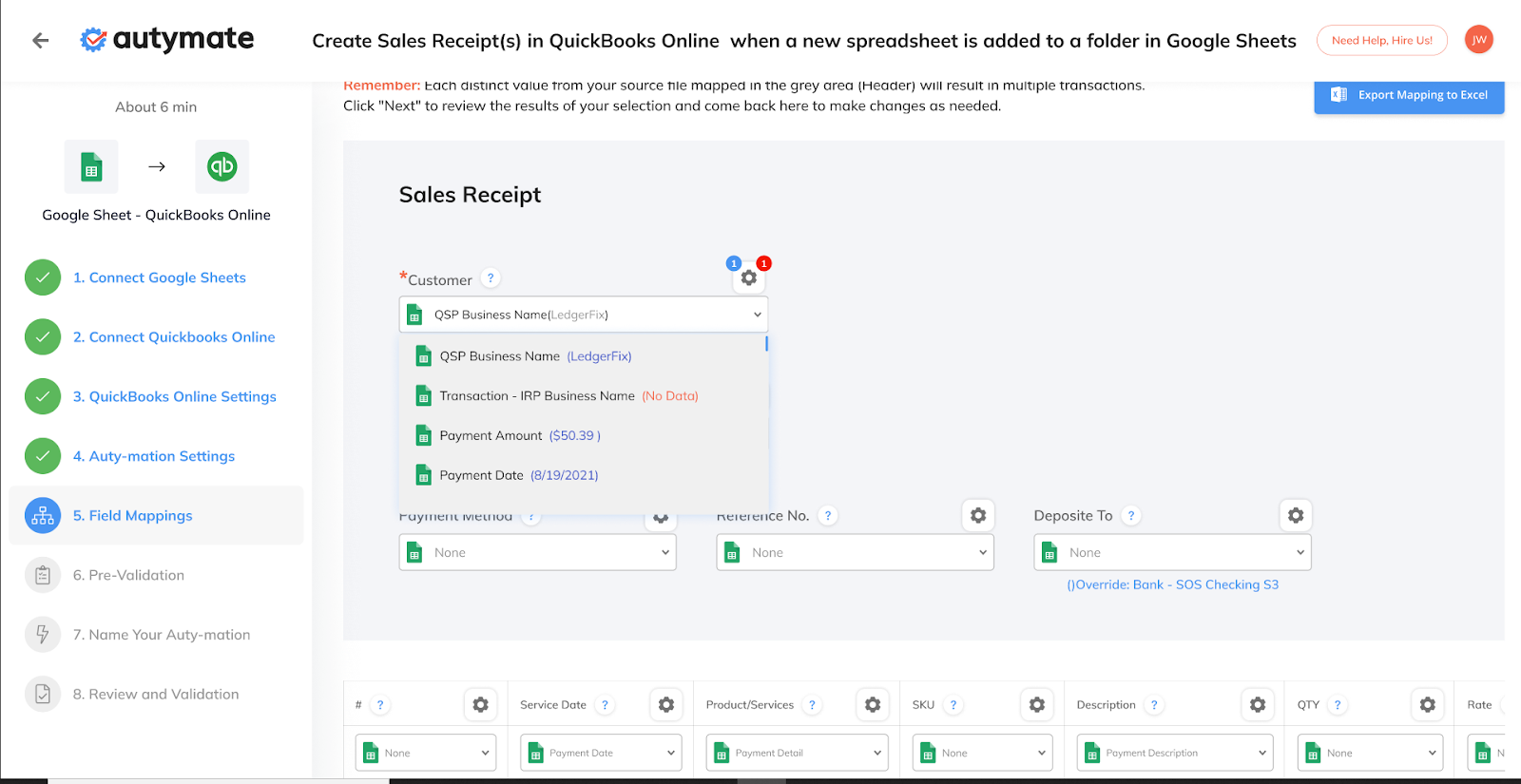The width and height of the screenshot is (1521, 784).
Task: Click the Description help icon
Action: [x=1154, y=705]
